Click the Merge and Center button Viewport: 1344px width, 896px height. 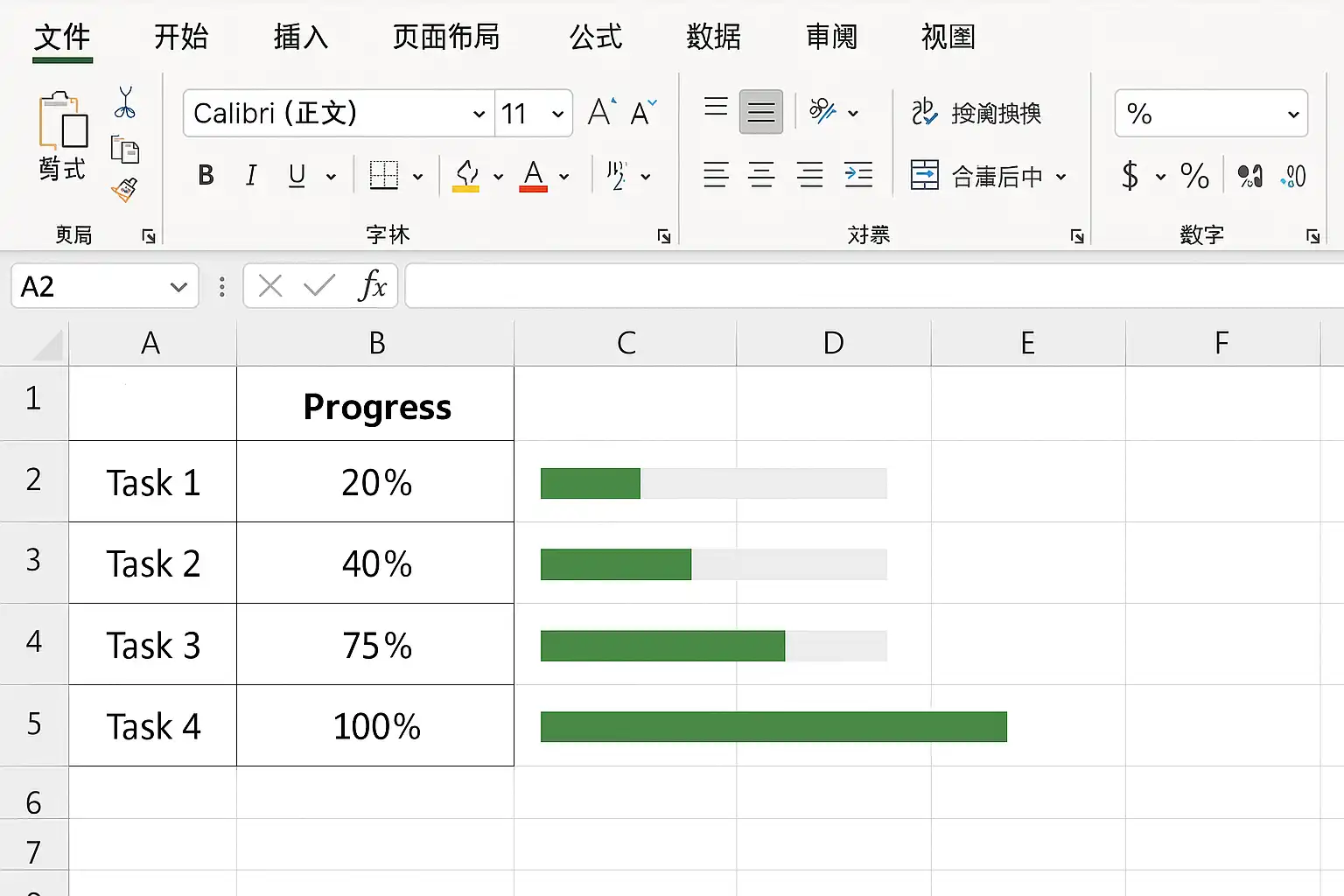click(x=989, y=176)
